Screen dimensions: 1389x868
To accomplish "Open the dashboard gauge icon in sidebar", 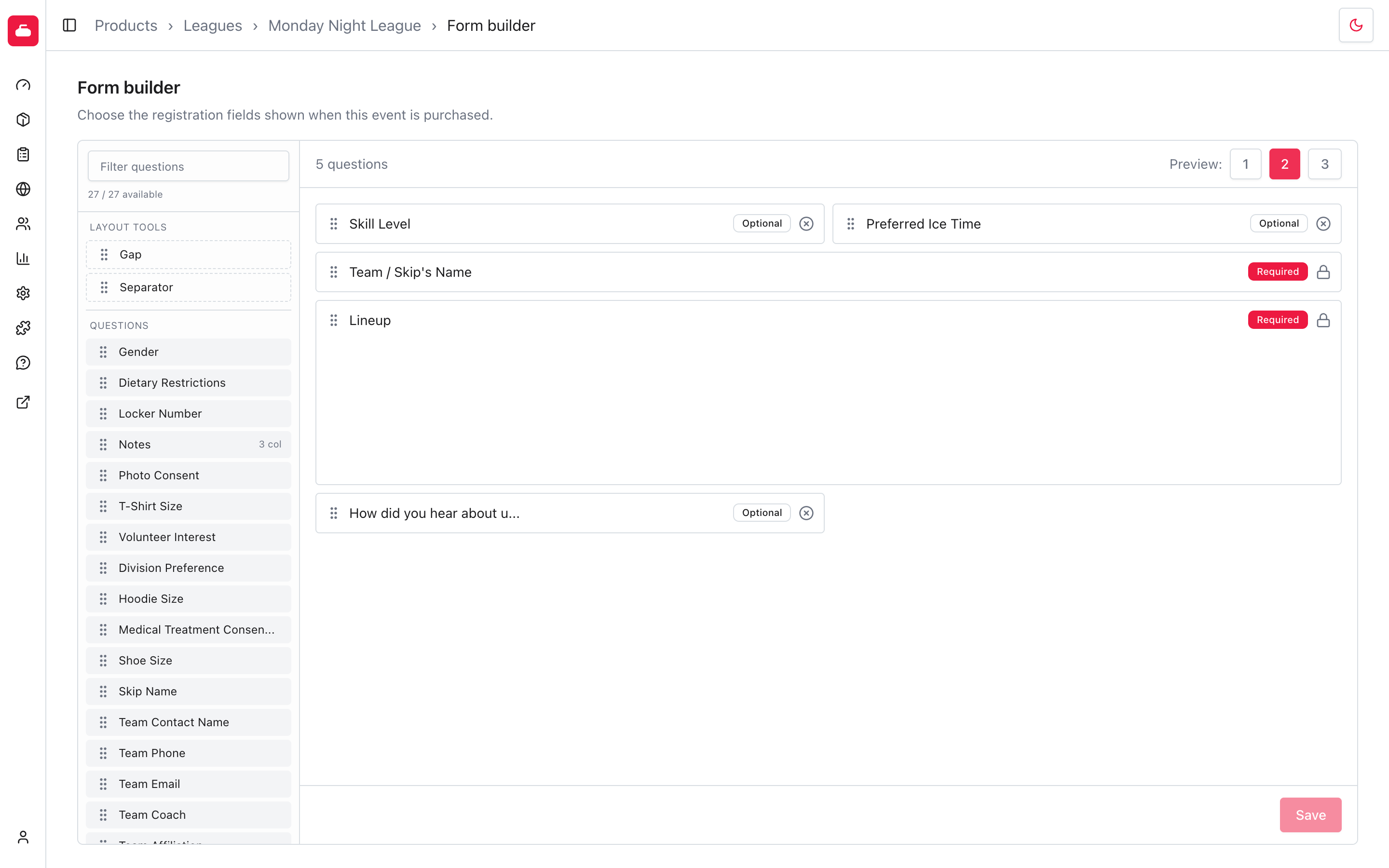I will [23, 85].
